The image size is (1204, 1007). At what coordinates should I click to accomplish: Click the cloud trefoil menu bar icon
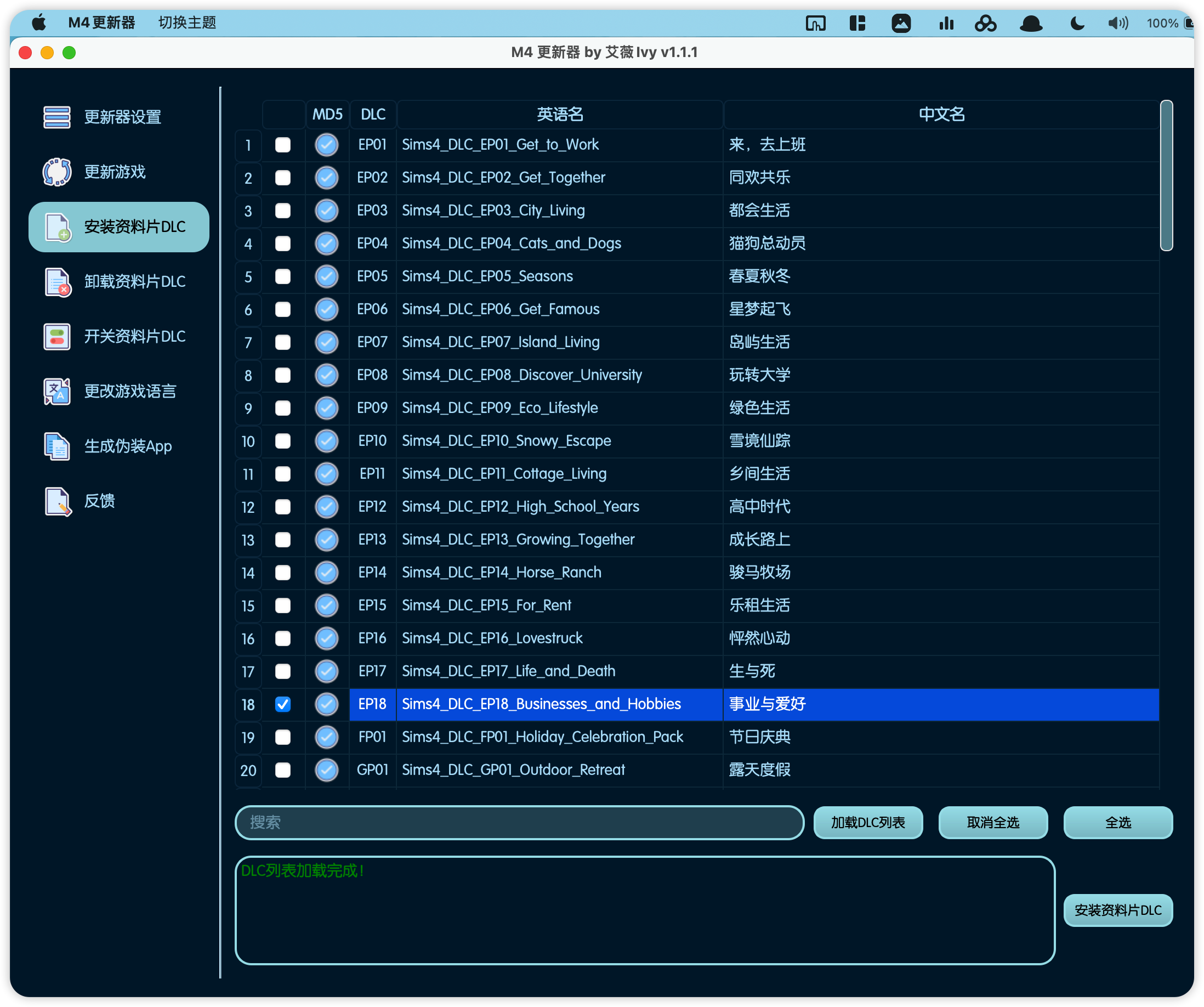[985, 23]
